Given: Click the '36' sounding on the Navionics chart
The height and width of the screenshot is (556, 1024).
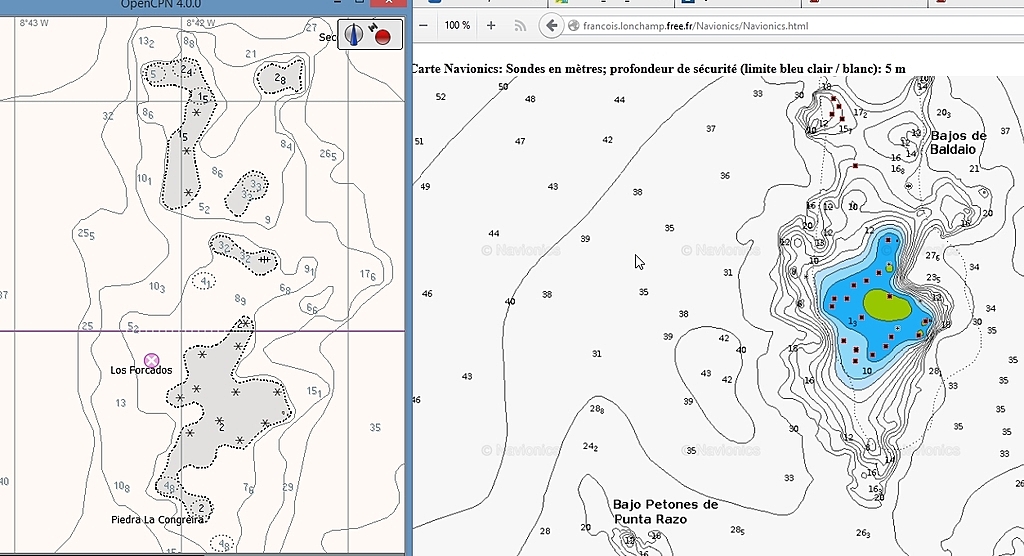Looking at the screenshot, I should point(725,176).
